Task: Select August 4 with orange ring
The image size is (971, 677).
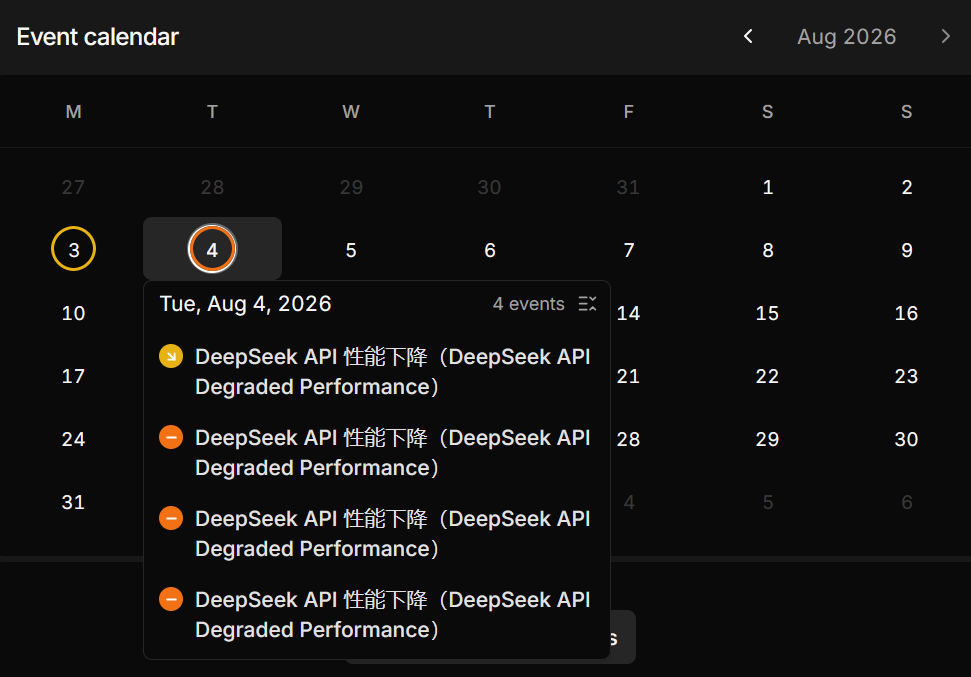Action: click(212, 249)
